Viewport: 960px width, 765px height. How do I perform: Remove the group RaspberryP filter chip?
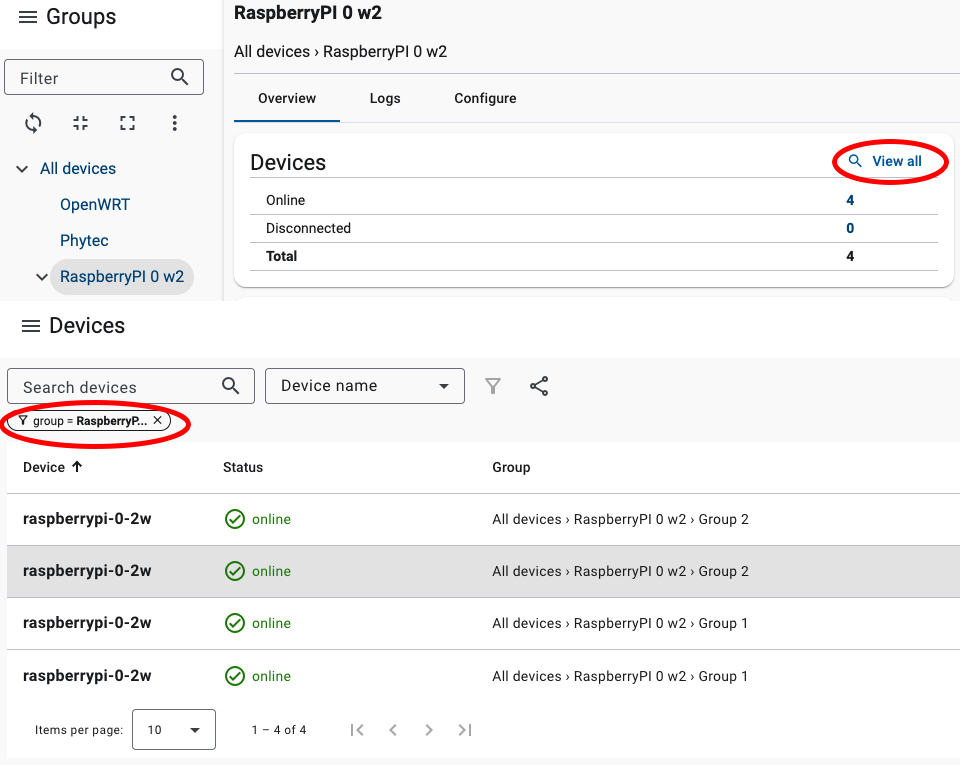tap(157, 420)
